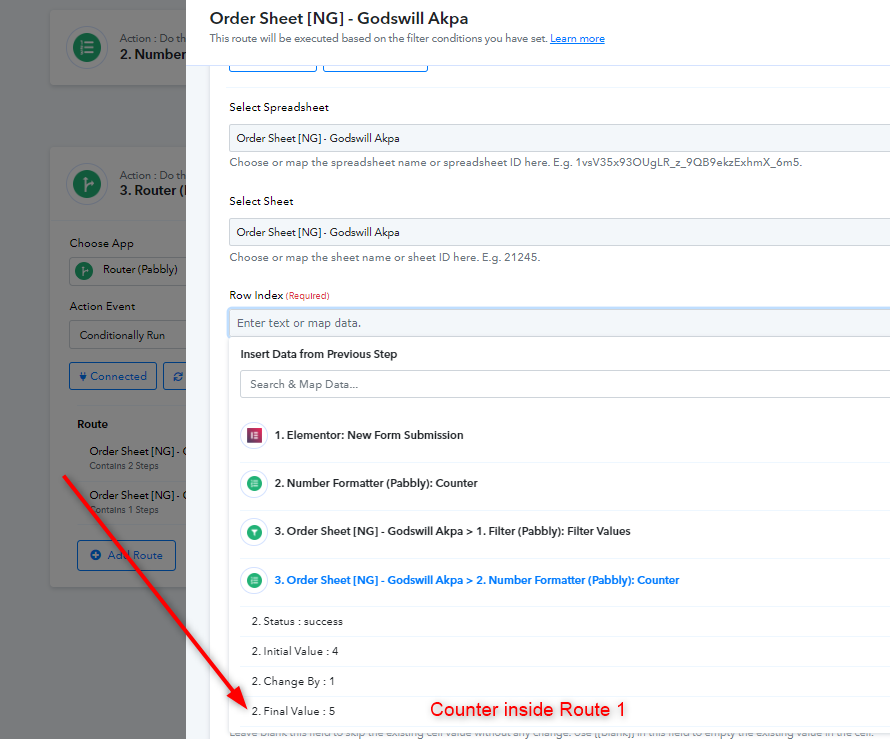Viewport: 890px width, 739px height.
Task: Expand step 2 Number Formatter Counter
Action: 376,483
